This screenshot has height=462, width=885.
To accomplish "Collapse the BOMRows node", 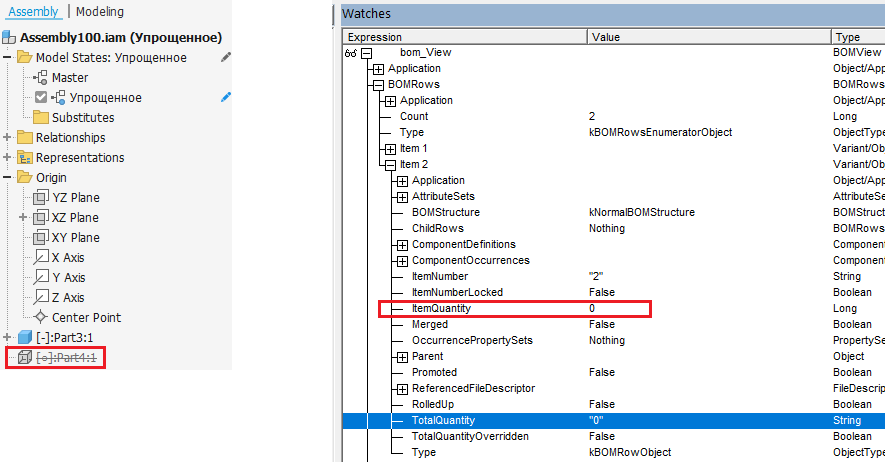I will pyautogui.click(x=378, y=85).
